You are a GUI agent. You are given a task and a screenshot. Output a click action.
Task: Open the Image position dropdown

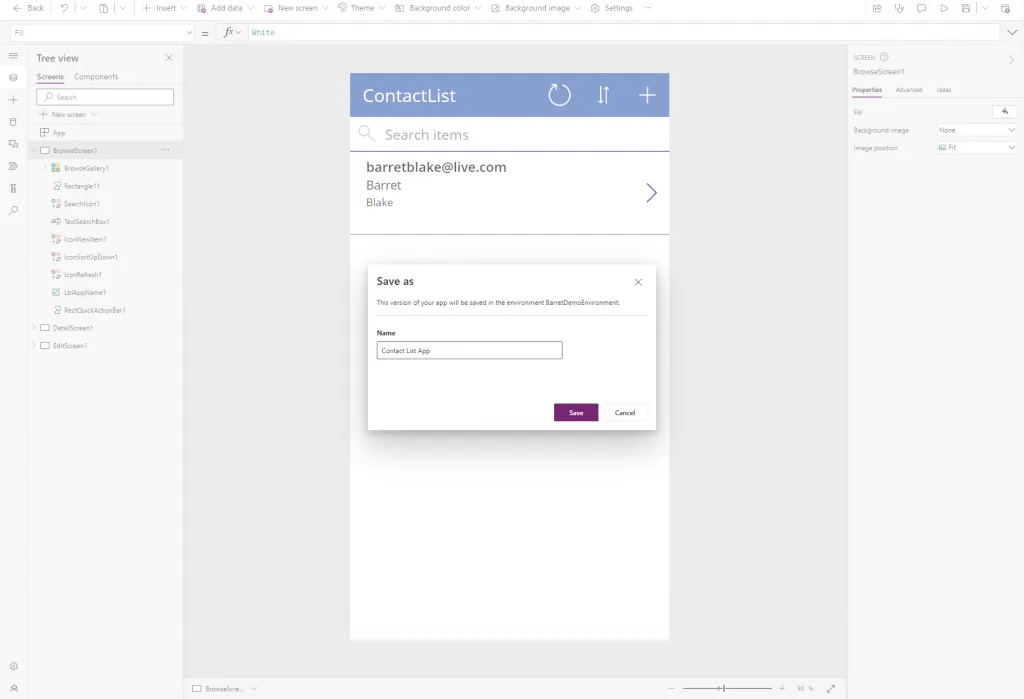(x=977, y=148)
